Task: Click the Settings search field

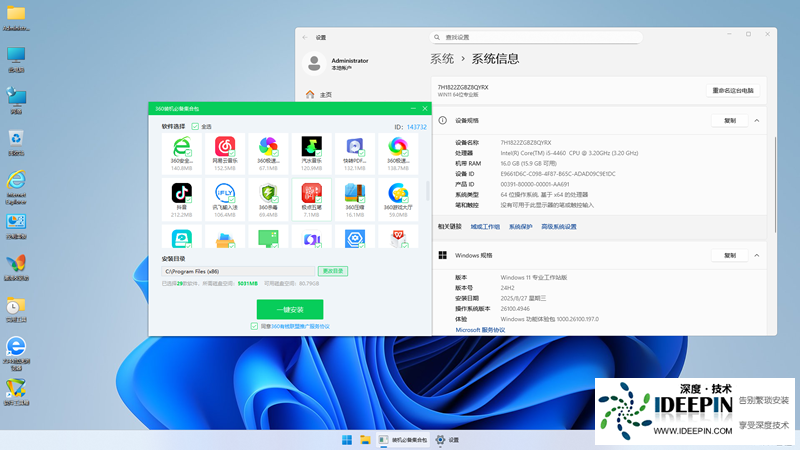Action: 536,37
